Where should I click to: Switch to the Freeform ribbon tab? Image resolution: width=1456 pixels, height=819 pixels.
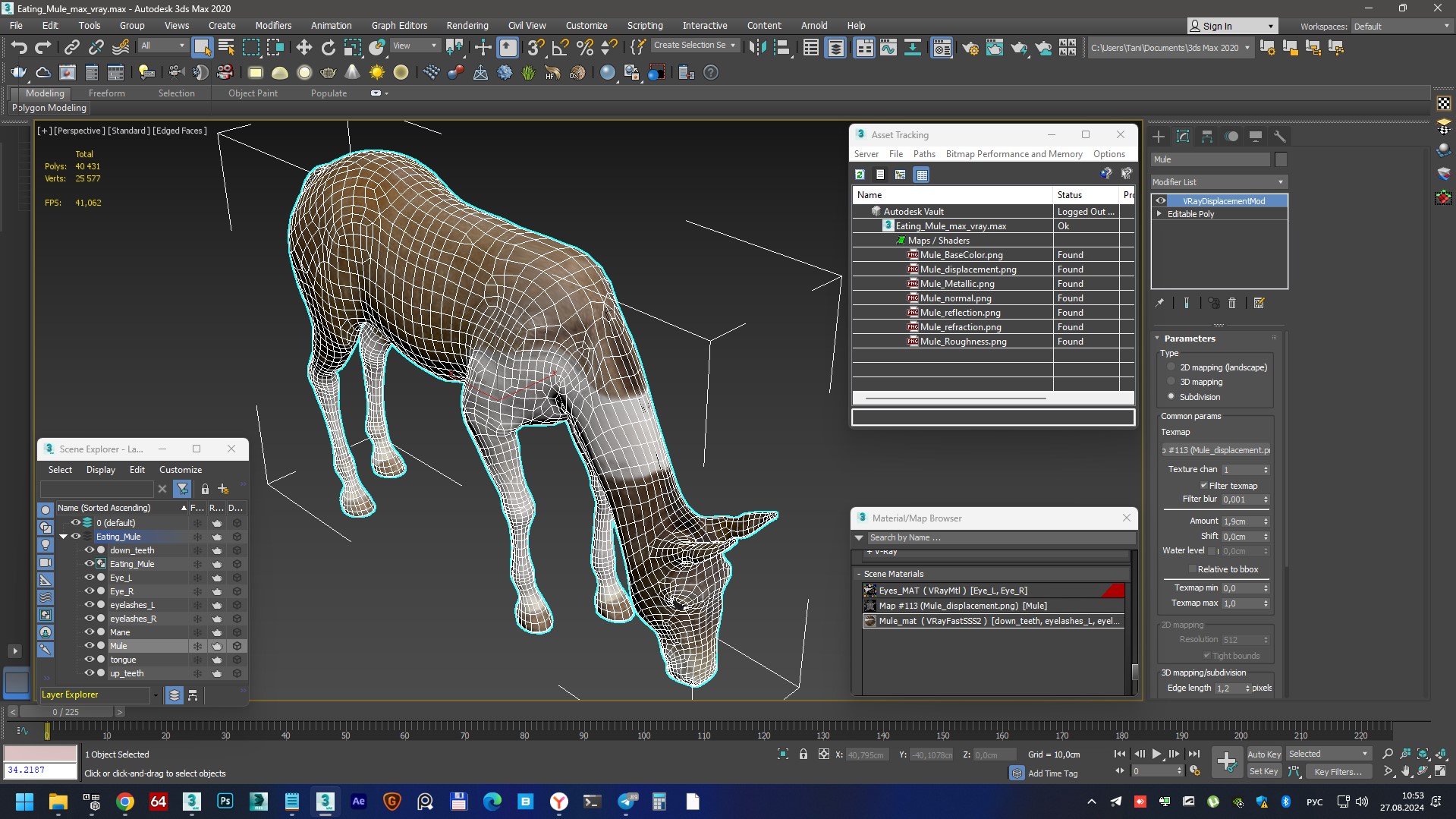pyautogui.click(x=106, y=93)
